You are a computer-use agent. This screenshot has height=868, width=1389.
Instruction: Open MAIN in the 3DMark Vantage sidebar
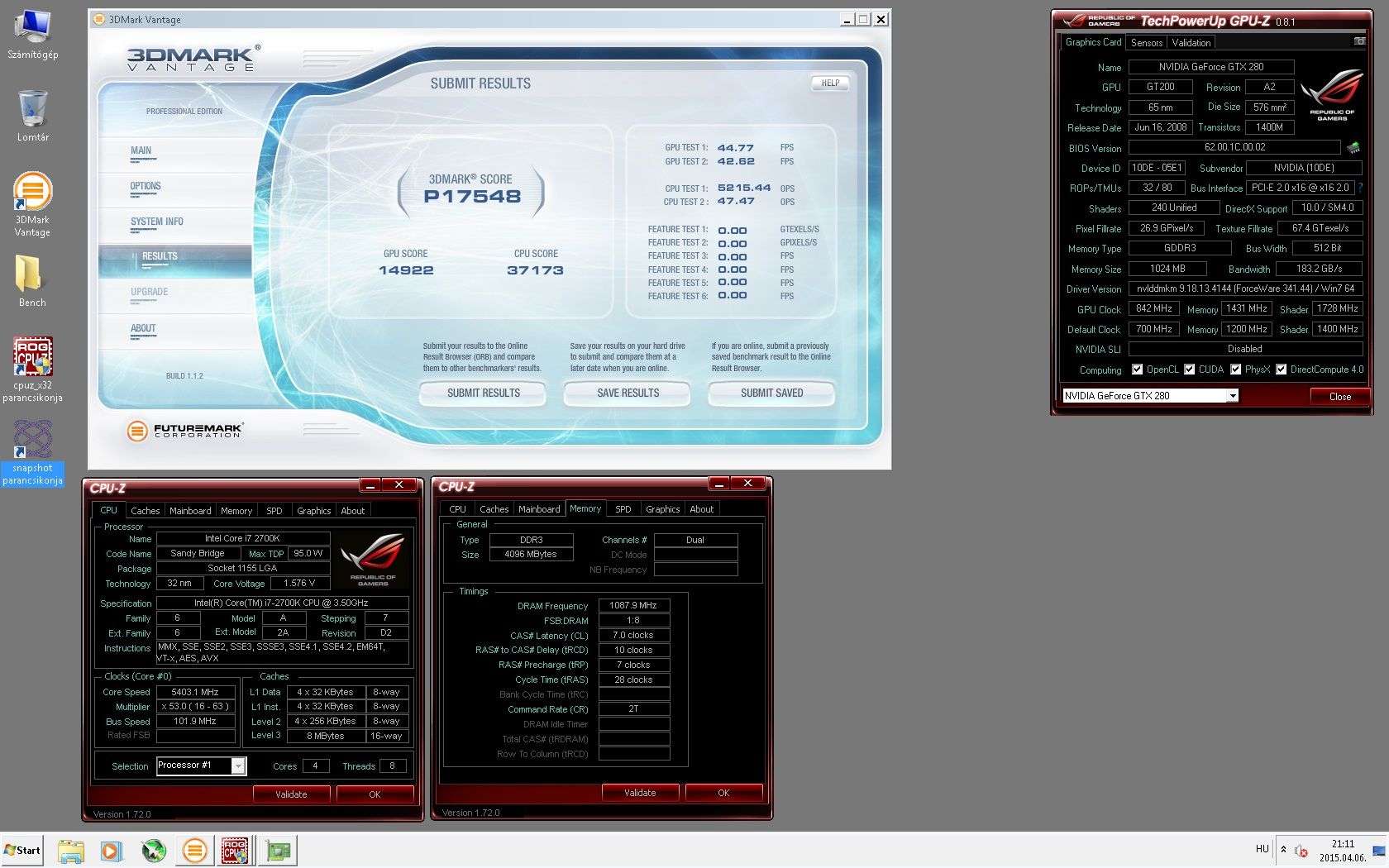[141, 151]
